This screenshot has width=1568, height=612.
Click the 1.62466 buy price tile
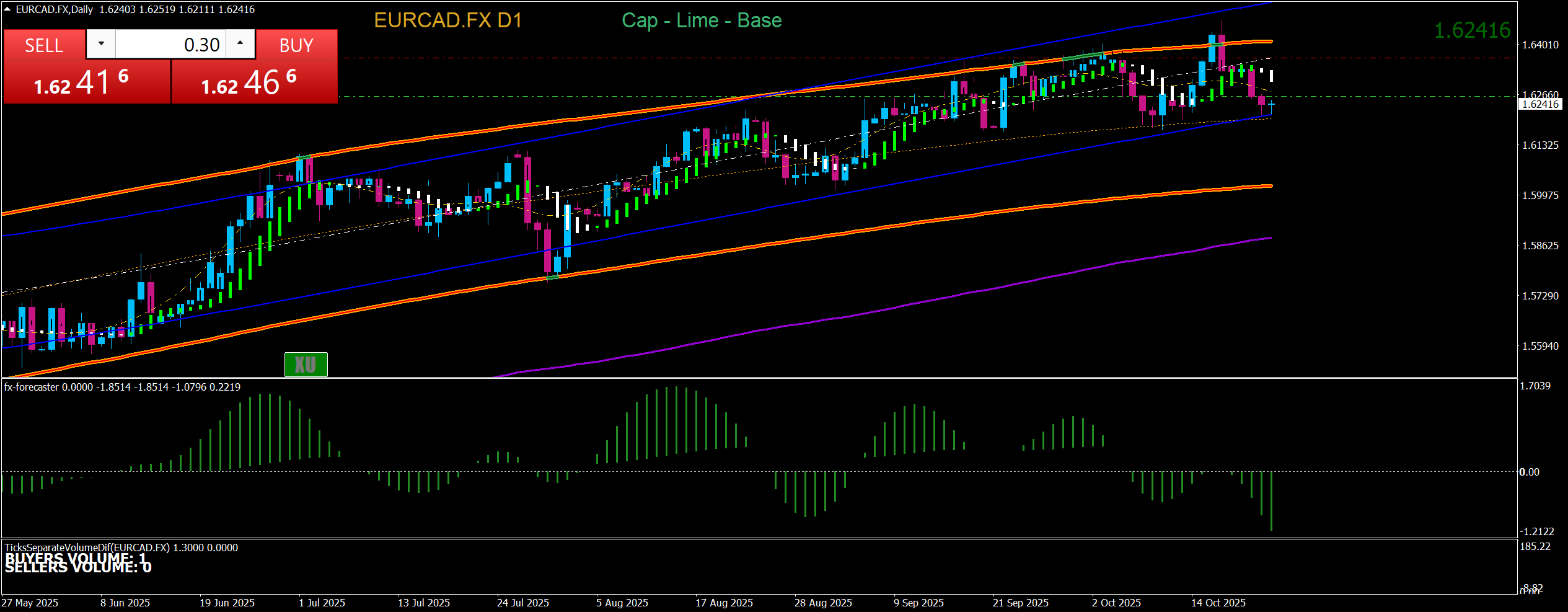[x=254, y=82]
